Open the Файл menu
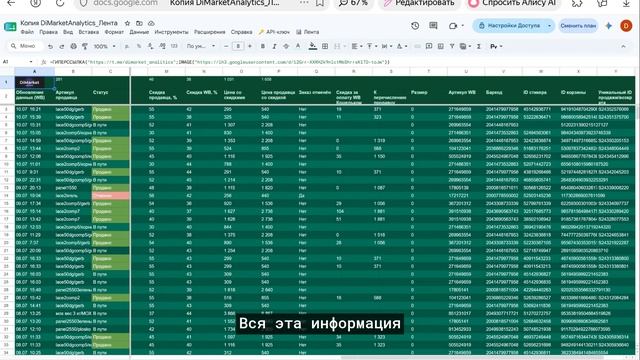Screen dimensions: 640x360 tap(27, 32)
